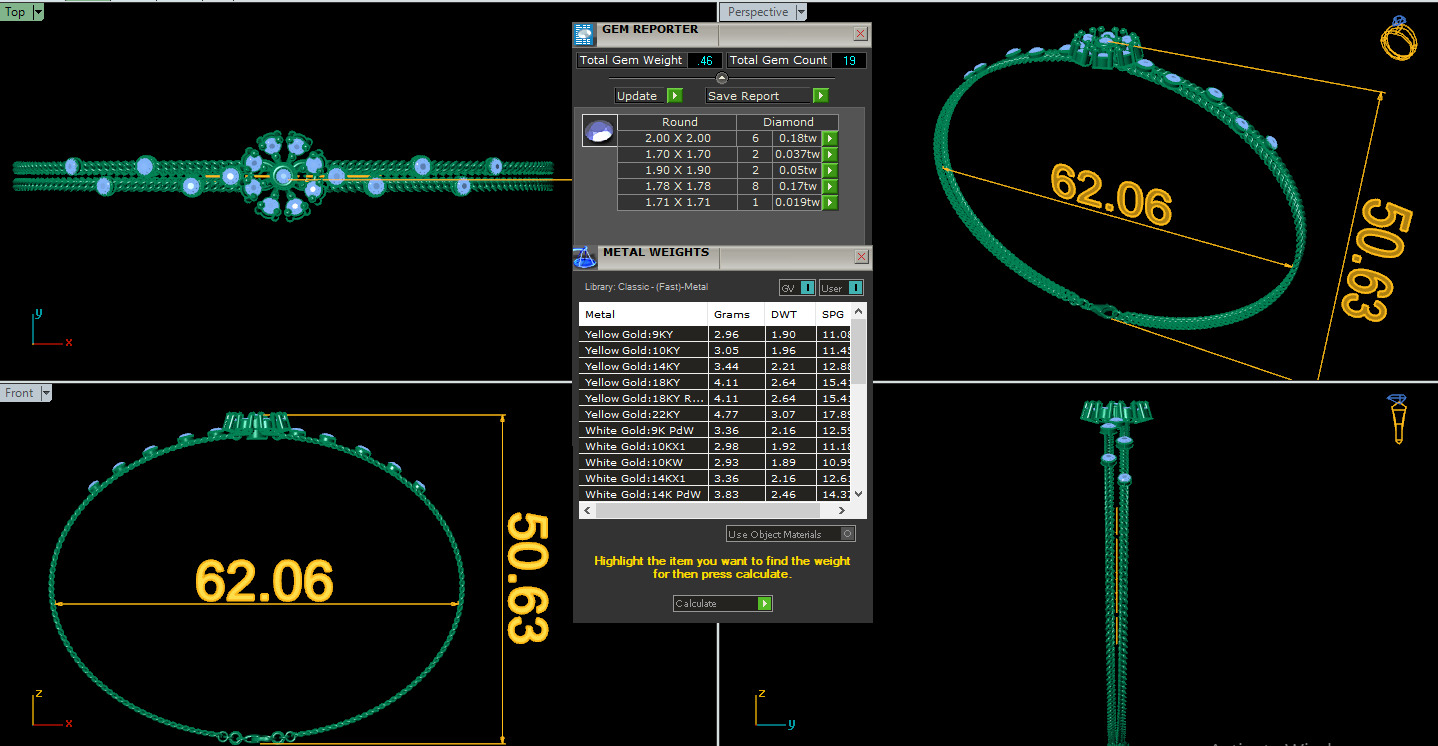Viewport: 1438px width, 746px height.
Task: Open the Front viewport dropdown arrow
Action: click(45, 393)
